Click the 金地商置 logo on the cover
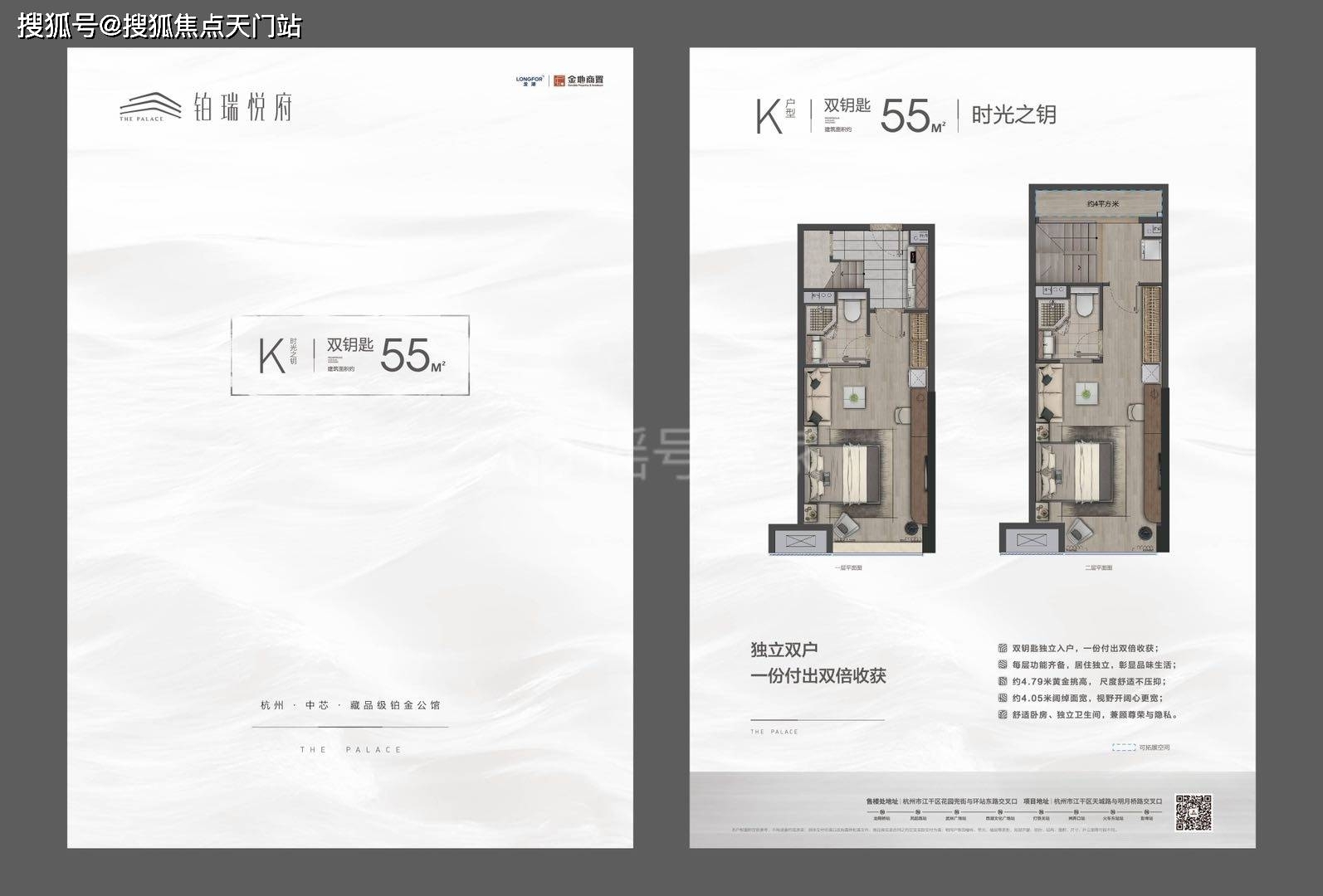 click(x=579, y=80)
